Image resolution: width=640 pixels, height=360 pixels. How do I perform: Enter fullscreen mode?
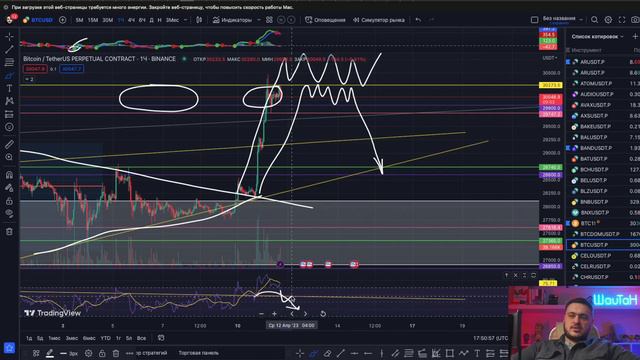tap(622, 20)
